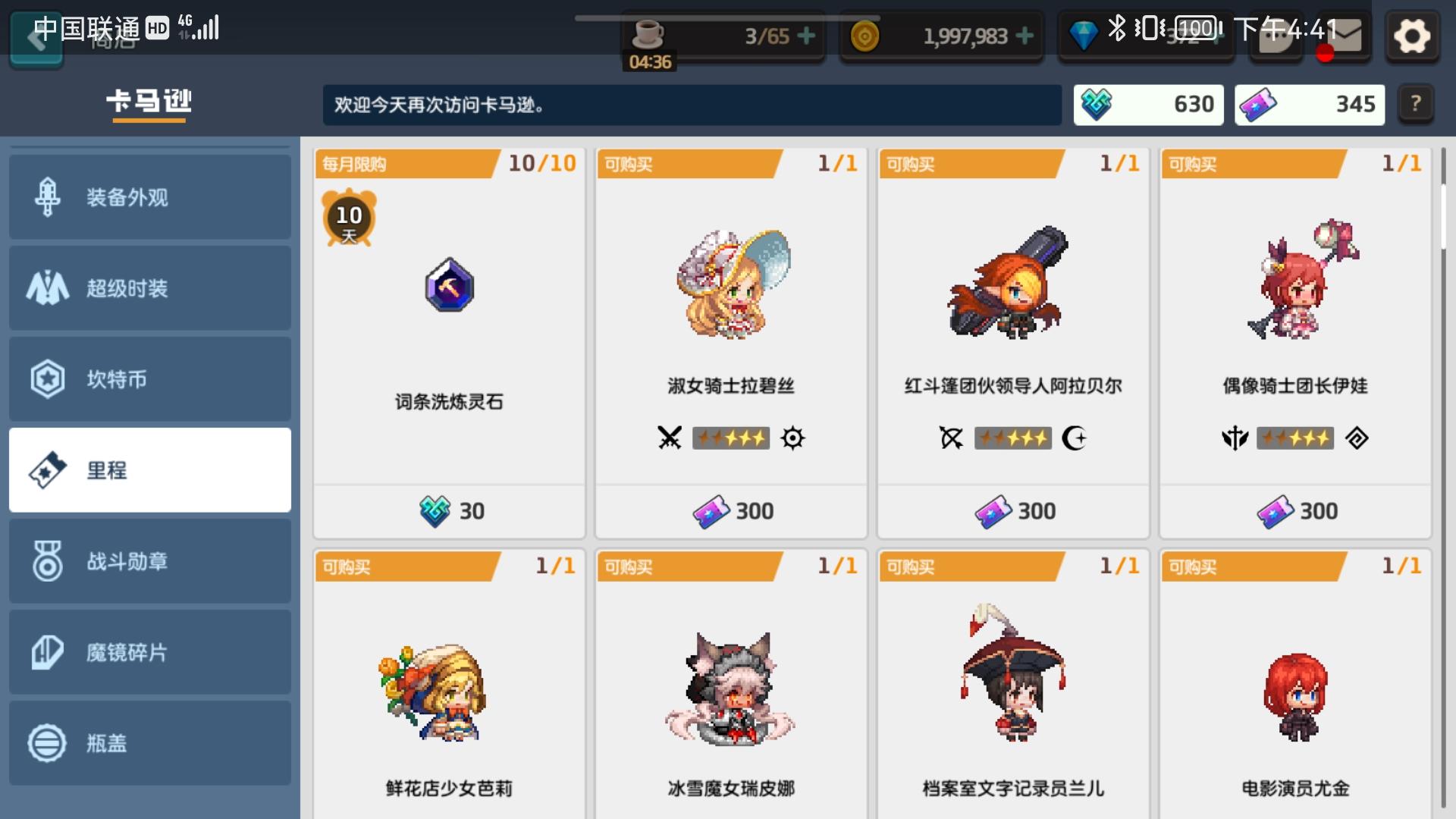The image size is (1456, 819).
Task: Buy 词条洗炼灵石 for 30 gems
Action: (x=449, y=511)
